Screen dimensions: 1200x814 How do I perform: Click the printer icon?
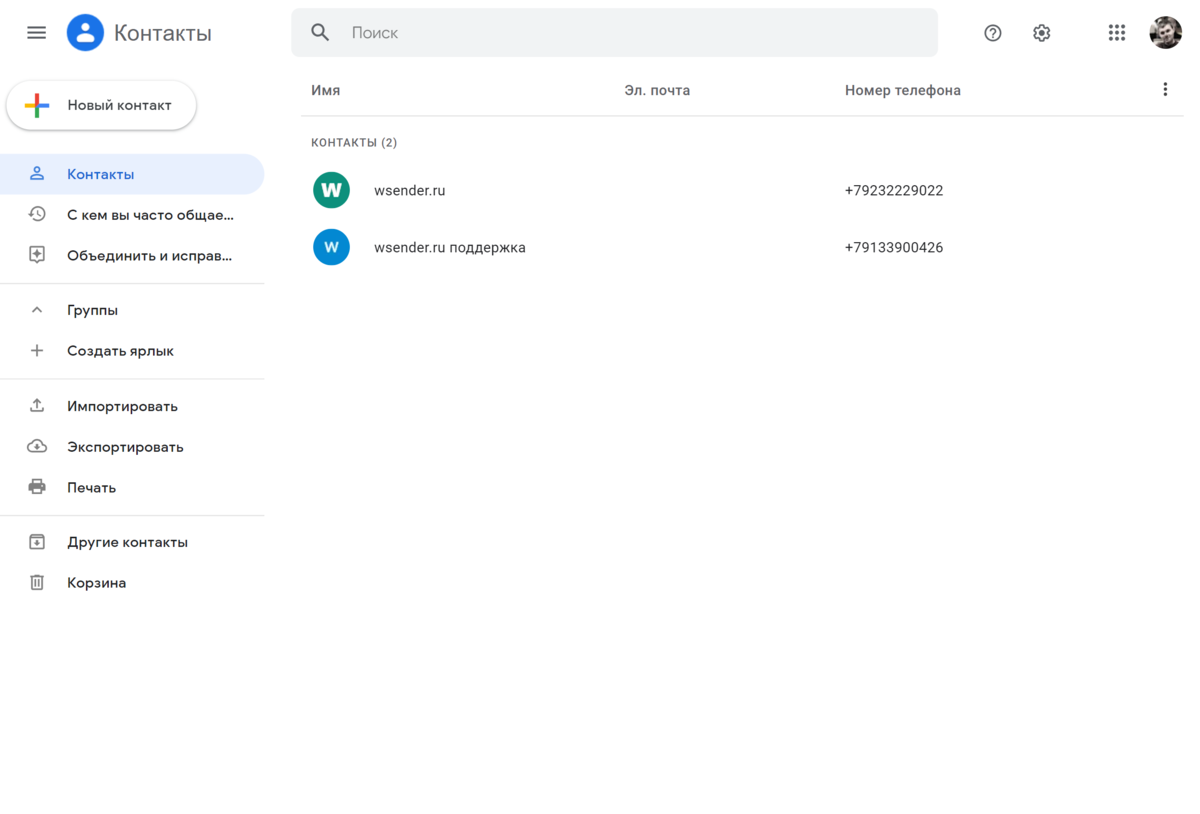click(x=37, y=487)
